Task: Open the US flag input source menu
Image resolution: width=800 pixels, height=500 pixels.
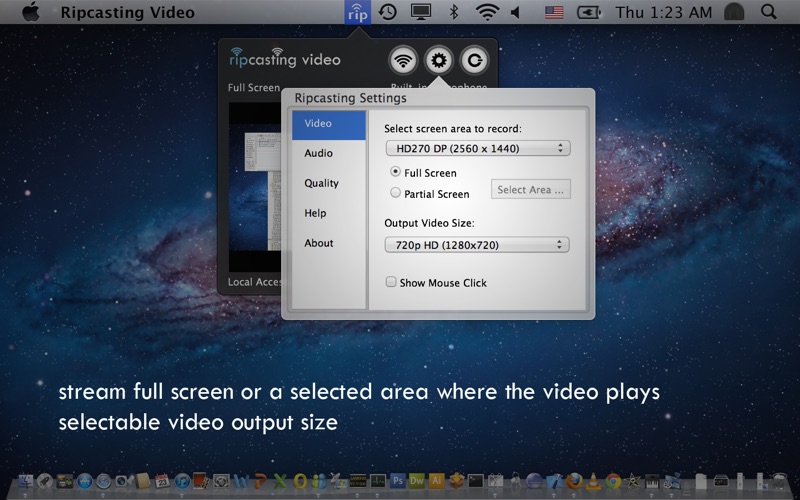Action: point(554,12)
